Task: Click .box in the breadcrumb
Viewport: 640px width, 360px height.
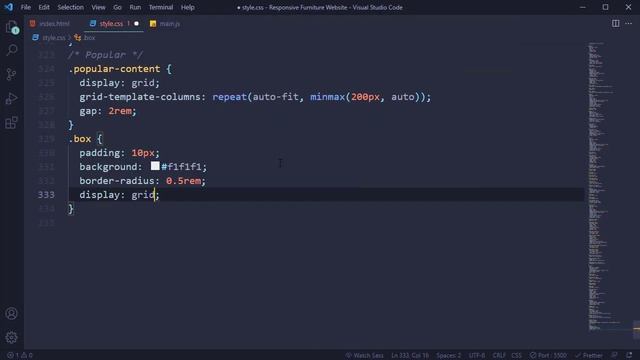Action: pos(89,38)
